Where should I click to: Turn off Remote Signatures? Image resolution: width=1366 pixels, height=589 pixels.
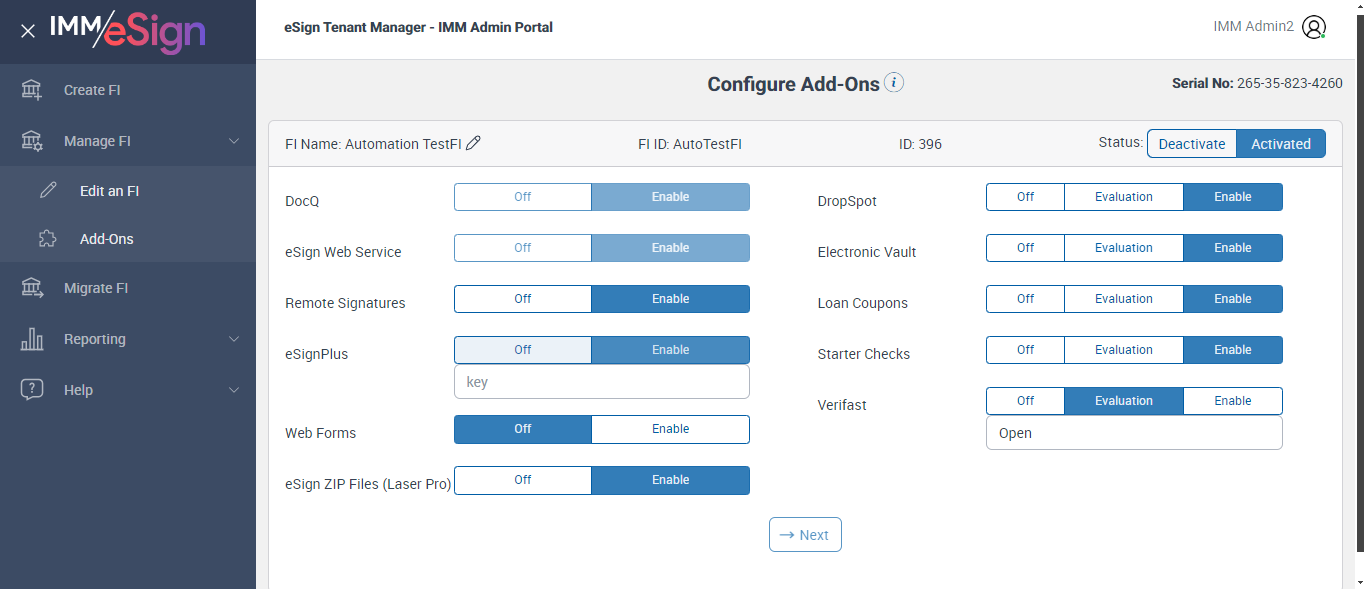pos(523,299)
